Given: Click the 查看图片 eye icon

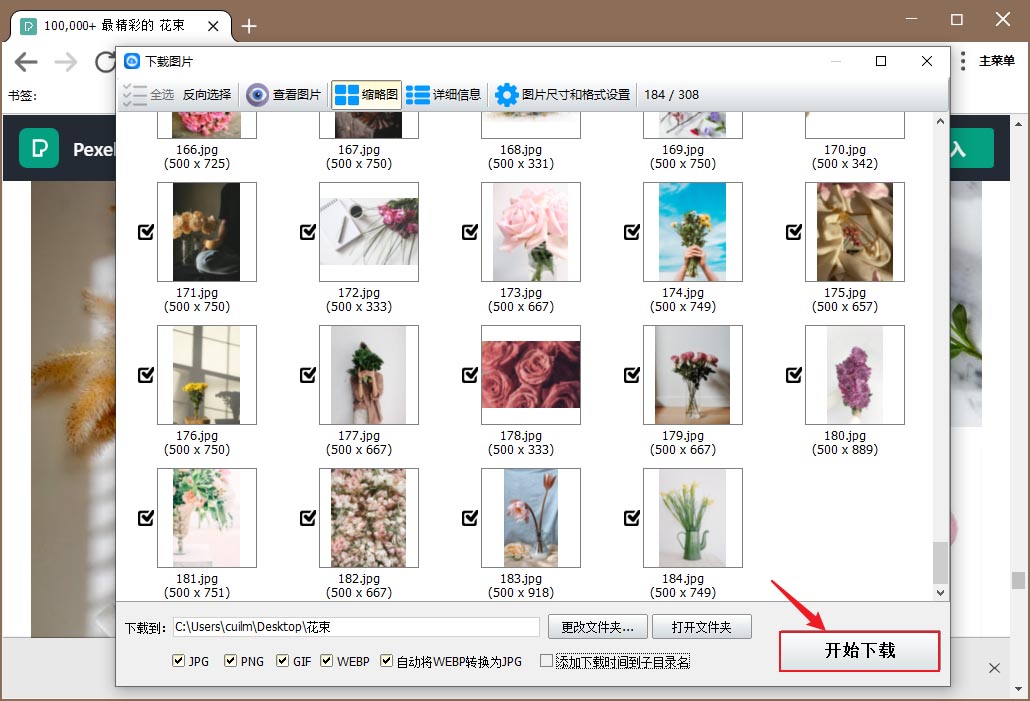Looking at the screenshot, I should pyautogui.click(x=258, y=95).
